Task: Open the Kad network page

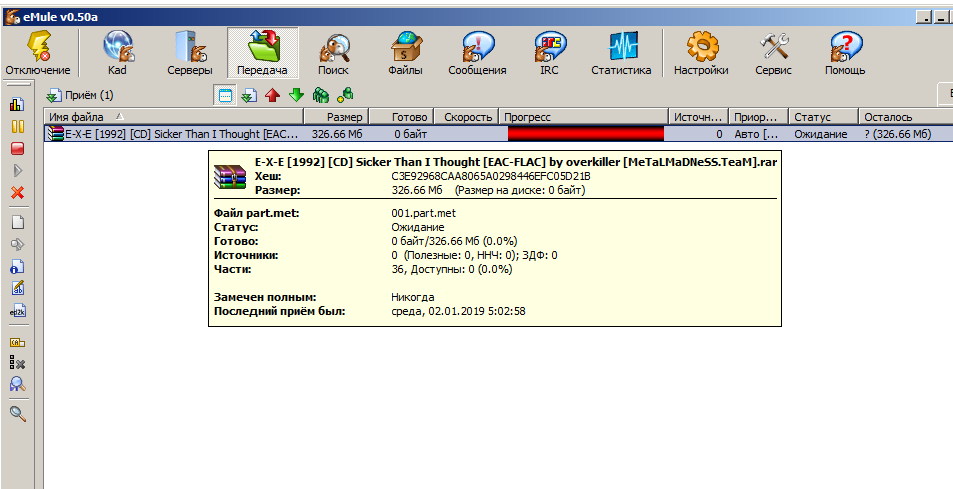Action: pos(117,54)
